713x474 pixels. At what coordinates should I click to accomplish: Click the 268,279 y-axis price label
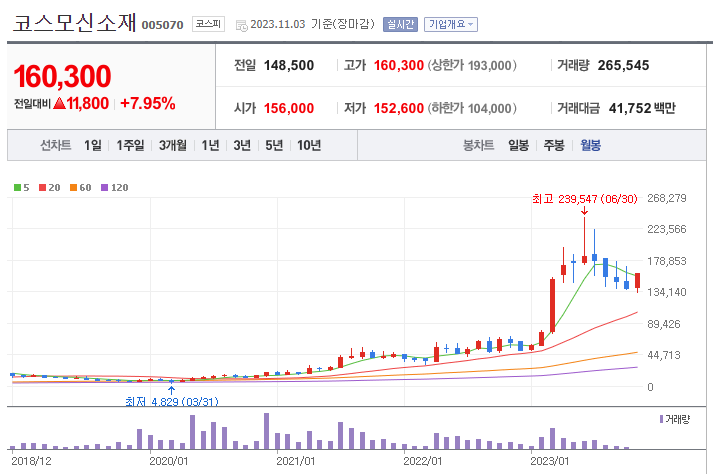(x=667, y=198)
